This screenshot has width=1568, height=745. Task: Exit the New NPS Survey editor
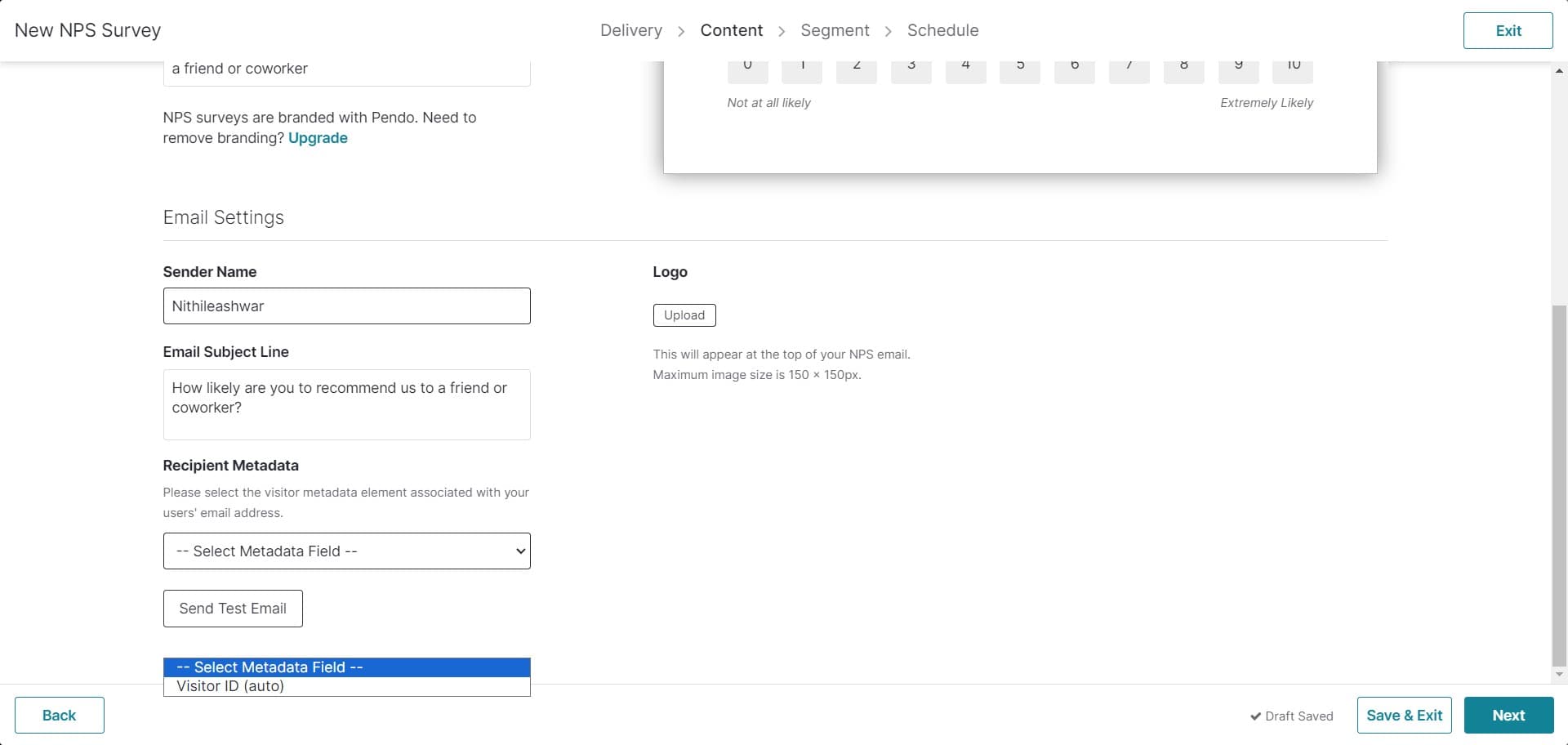point(1508,30)
